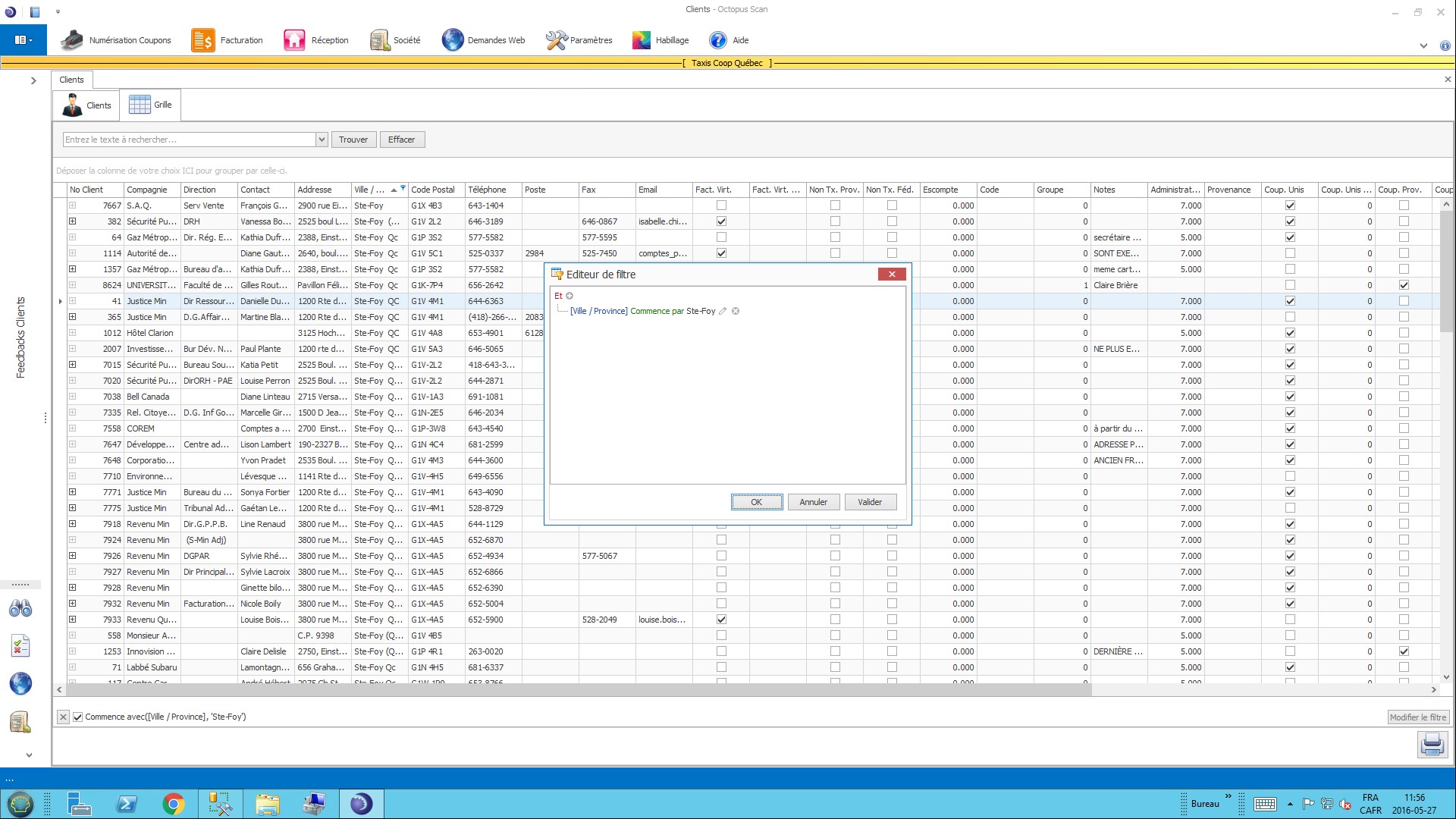Open Server Manager from the taskbar
The height and width of the screenshot is (819, 1456).
pyautogui.click(x=80, y=804)
